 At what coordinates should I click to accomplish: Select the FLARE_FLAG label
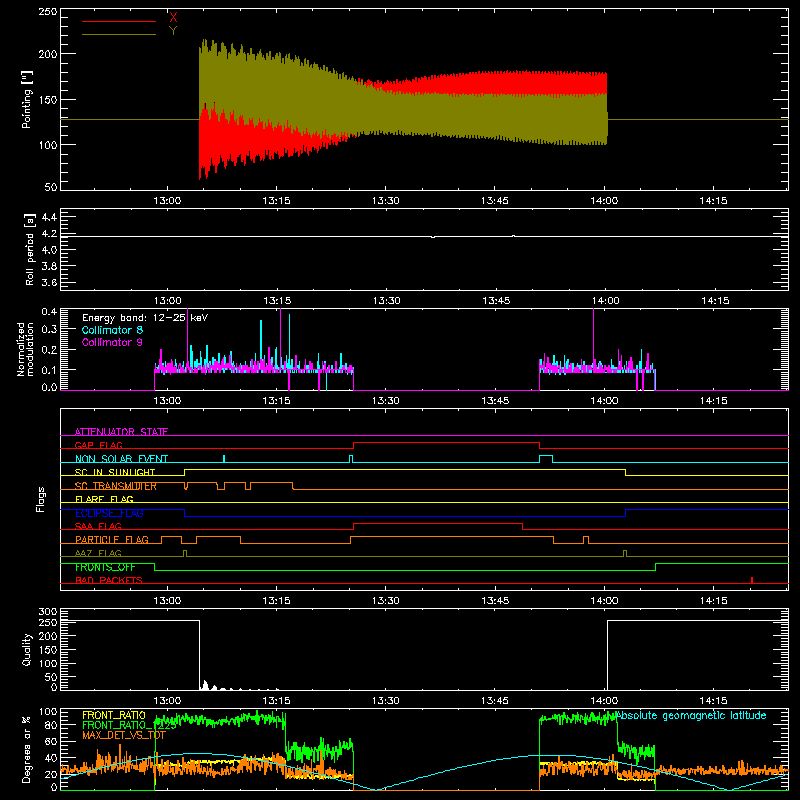(104, 499)
